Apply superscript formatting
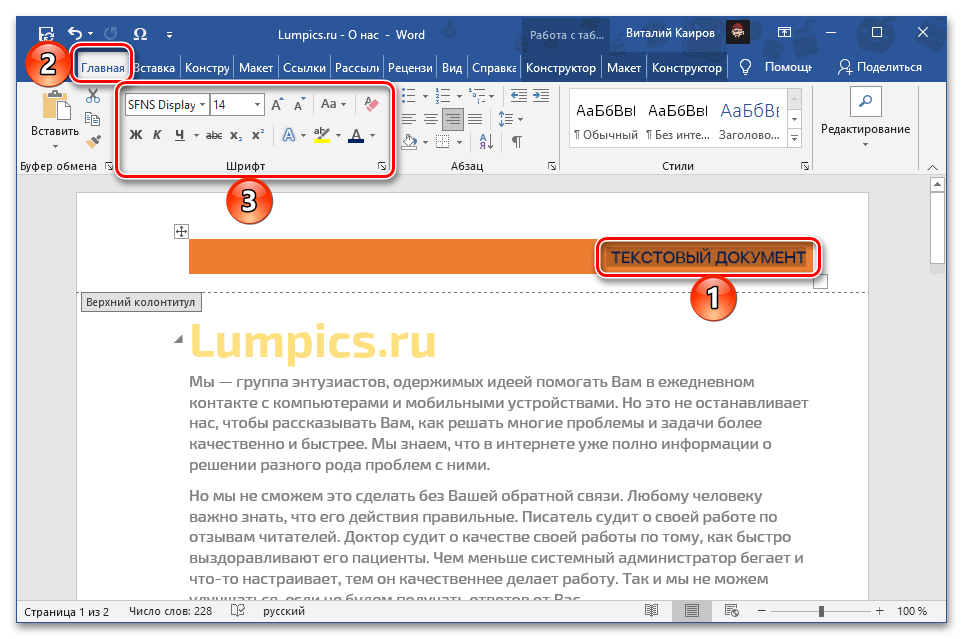 259,135
